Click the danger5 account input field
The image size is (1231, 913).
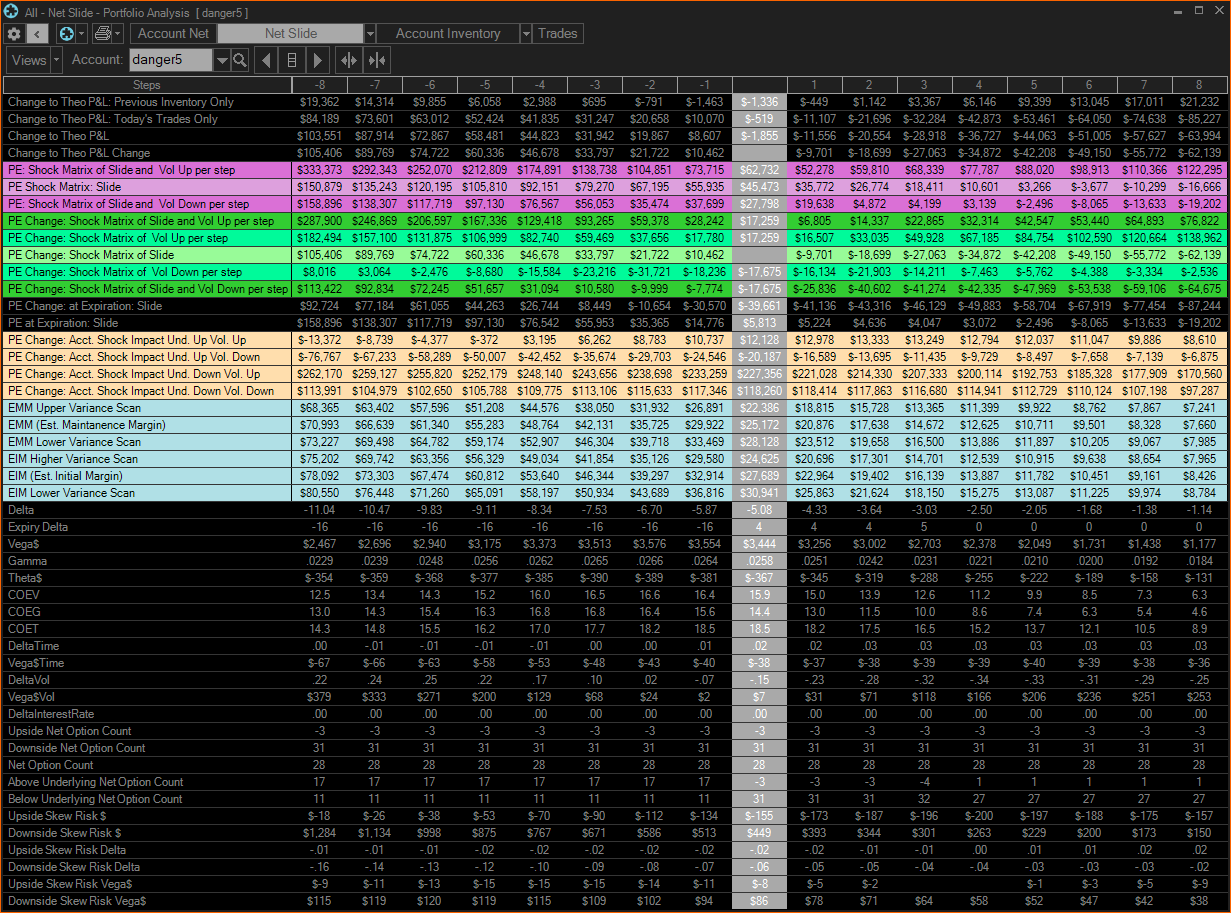click(x=170, y=60)
